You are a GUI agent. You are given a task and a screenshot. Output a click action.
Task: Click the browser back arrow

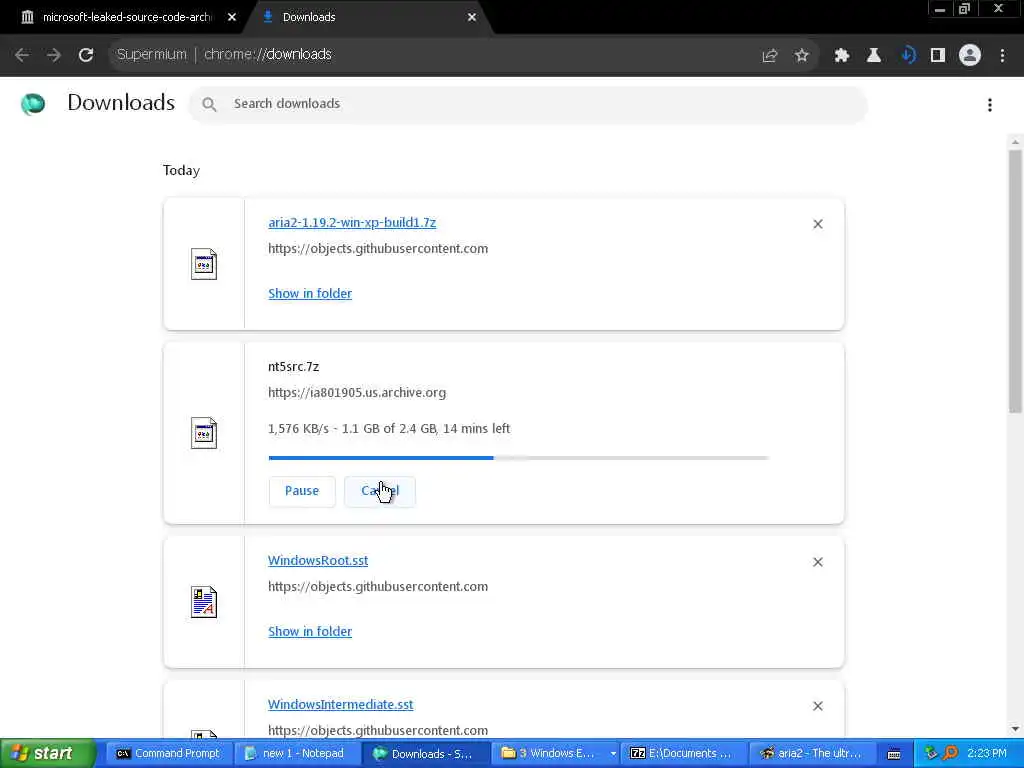pos(22,55)
